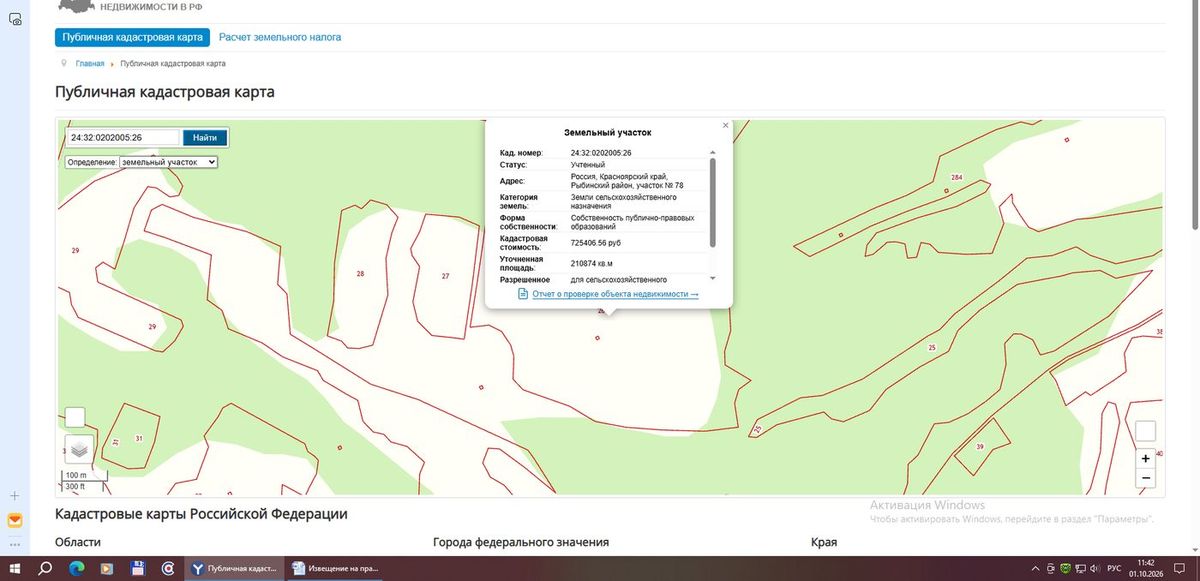Select the Публичная кадастровая карта tab

coord(133,37)
